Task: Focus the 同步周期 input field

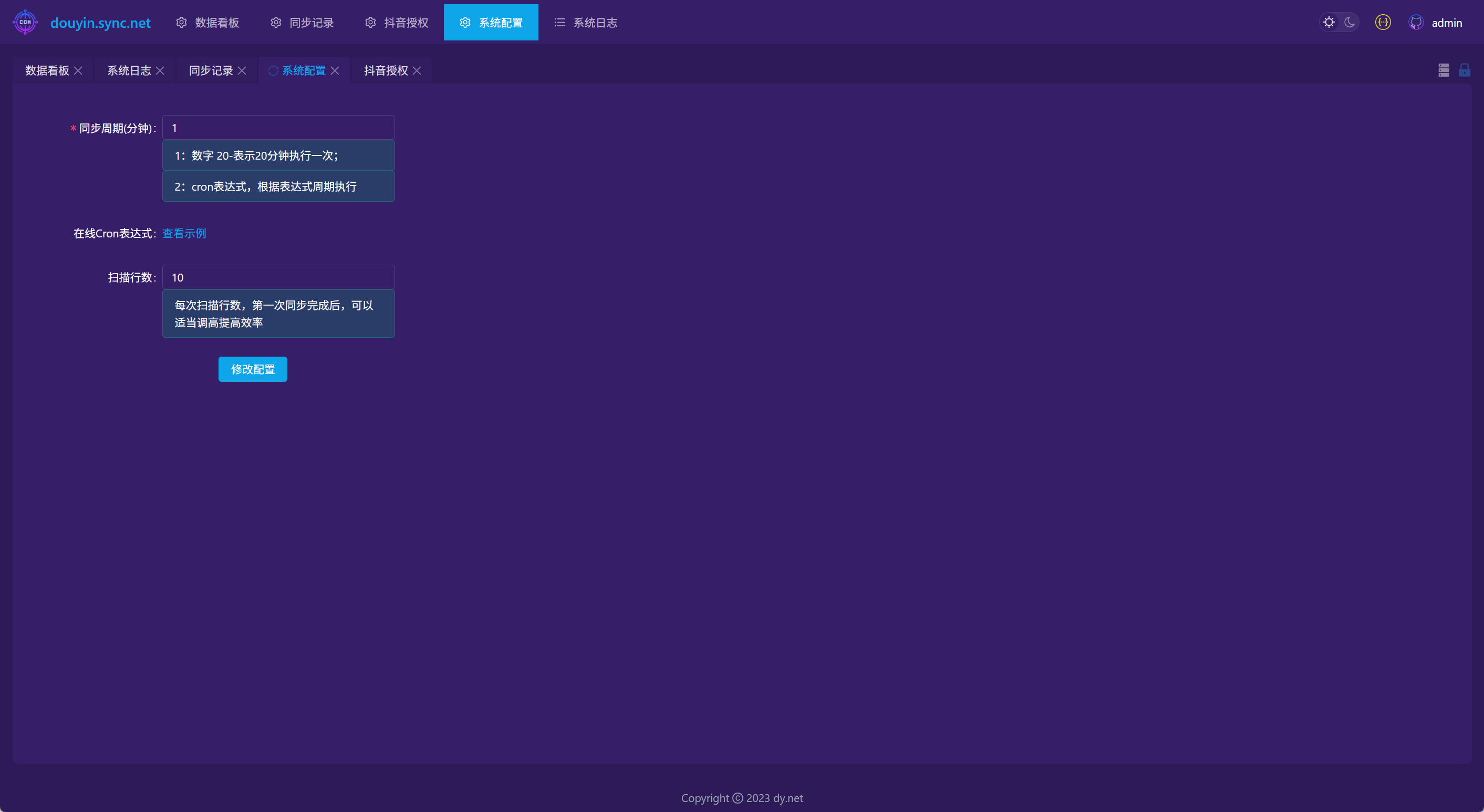Action: point(278,128)
